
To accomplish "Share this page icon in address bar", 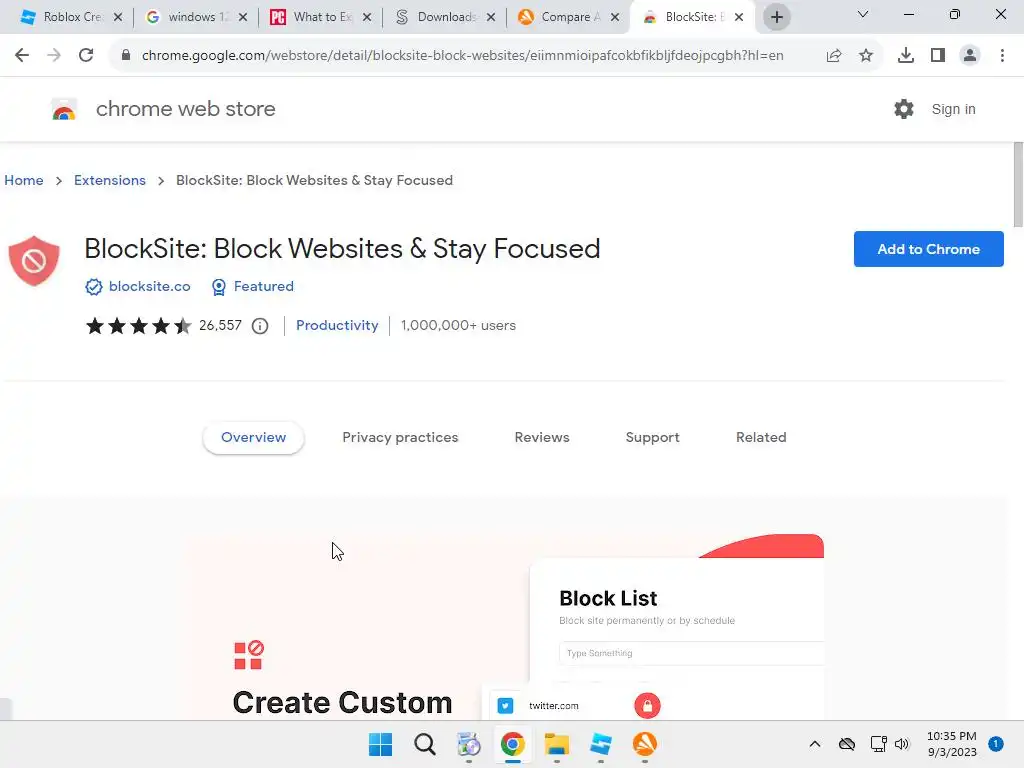I will [834, 56].
